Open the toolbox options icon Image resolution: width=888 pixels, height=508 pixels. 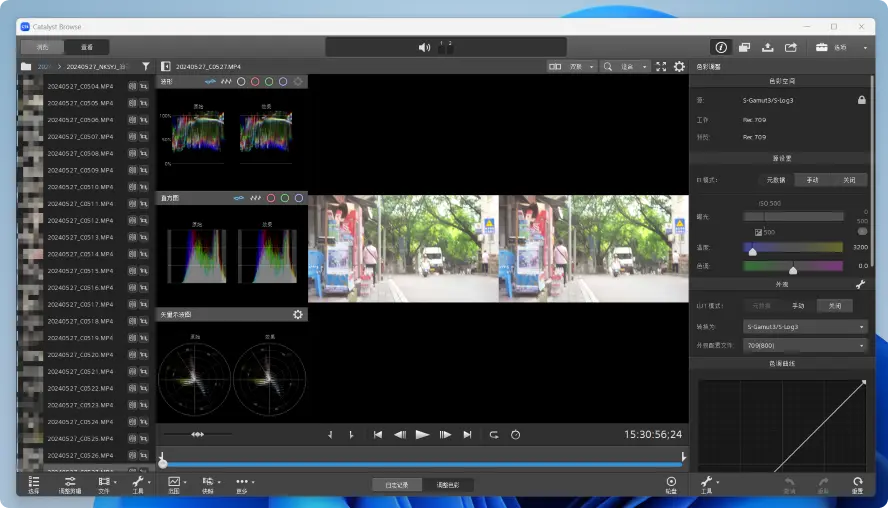[821, 48]
